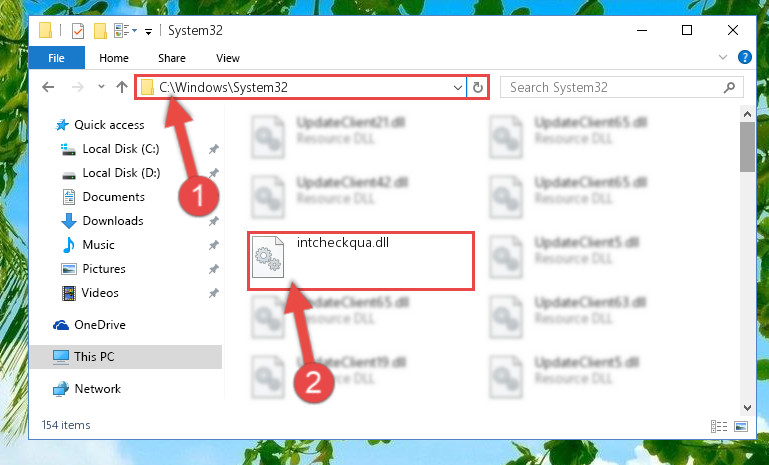Expand the ribbon with the chevron
The height and width of the screenshot is (465, 769).
click(x=722, y=57)
